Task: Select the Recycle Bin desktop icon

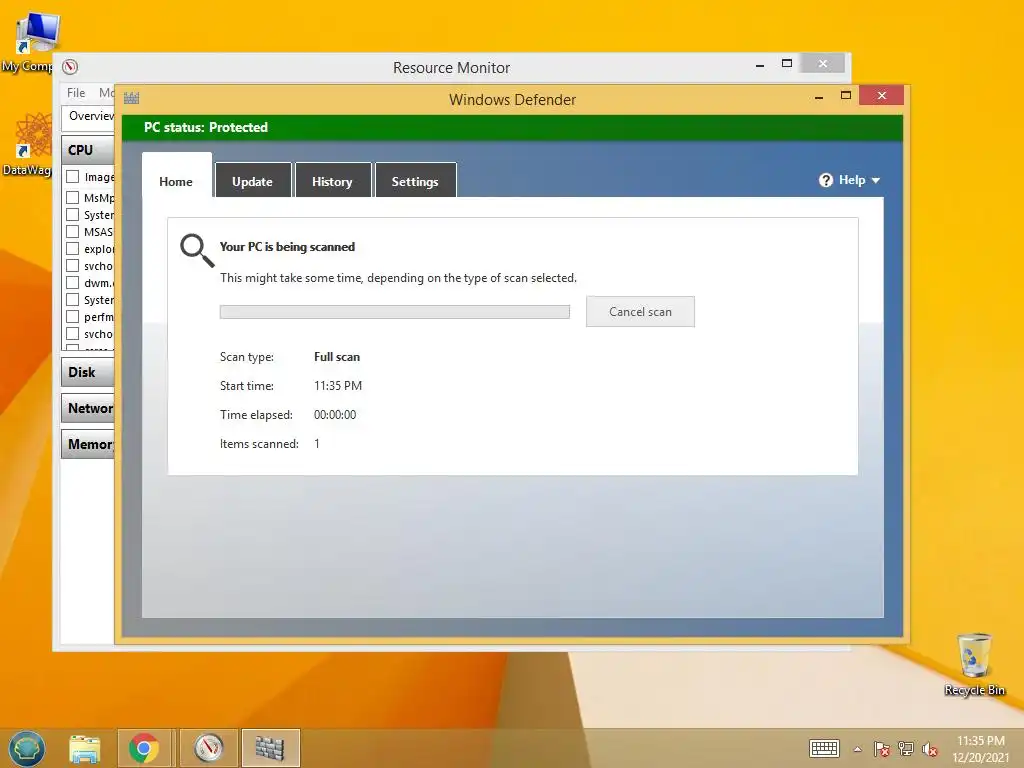Action: tap(974, 665)
